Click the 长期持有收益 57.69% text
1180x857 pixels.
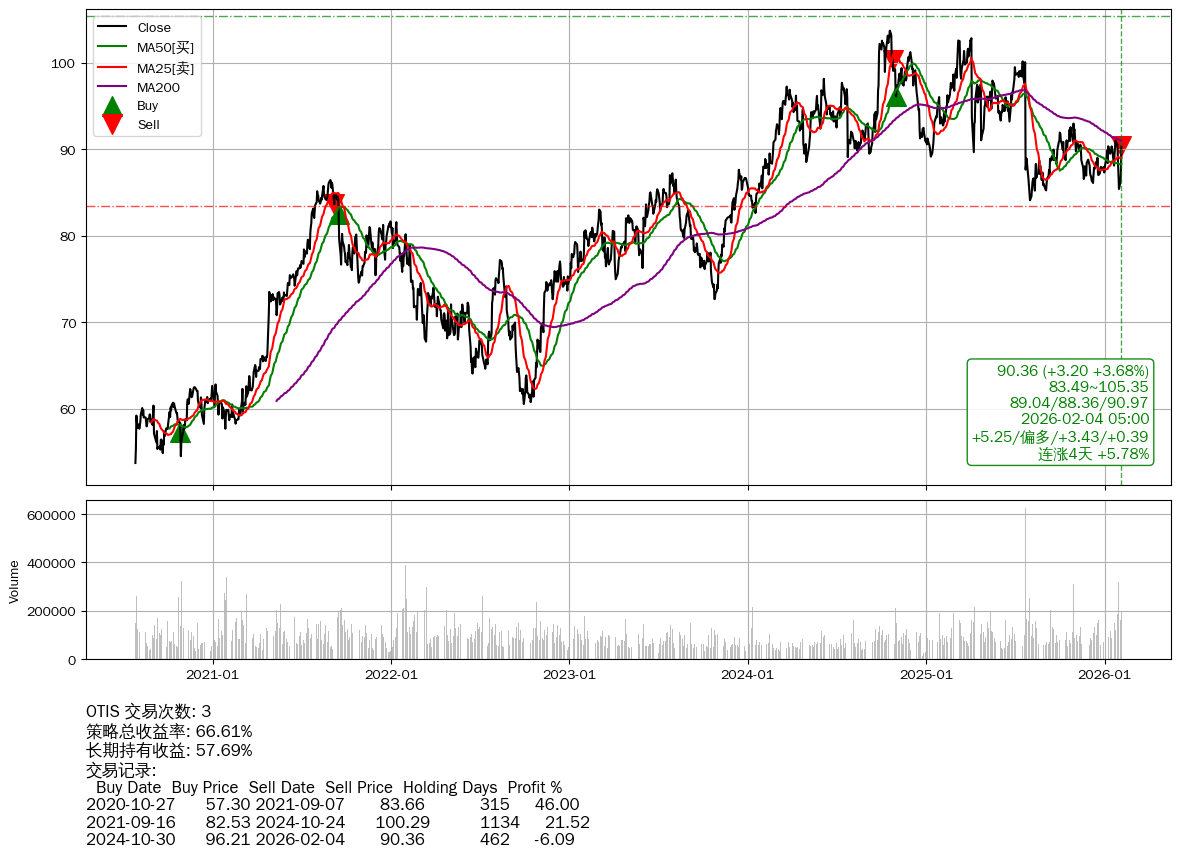pyautogui.click(x=169, y=750)
